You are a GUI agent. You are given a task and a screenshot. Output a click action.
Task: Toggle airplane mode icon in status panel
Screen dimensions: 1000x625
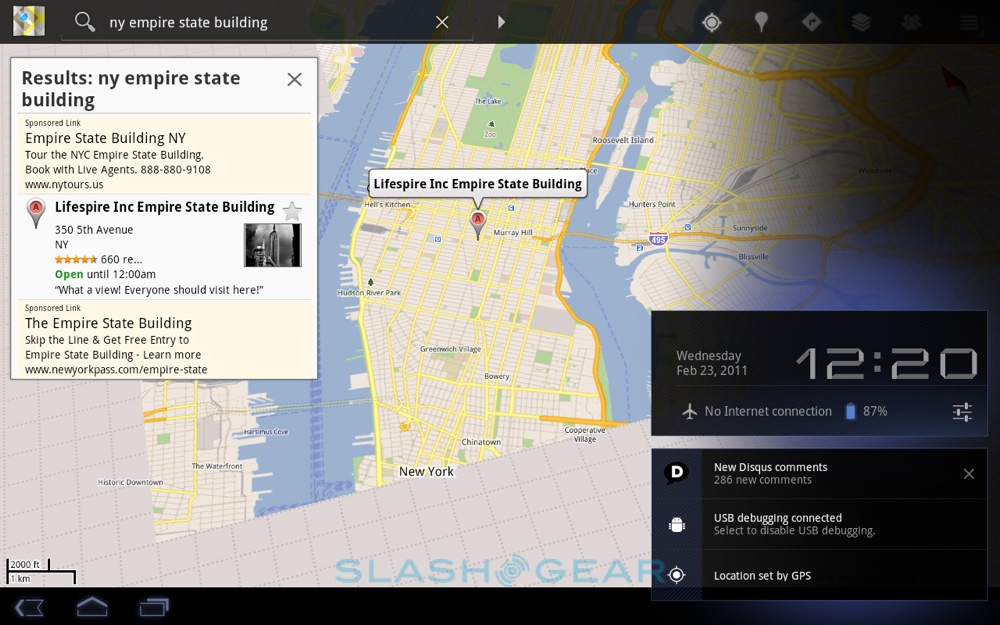(689, 411)
